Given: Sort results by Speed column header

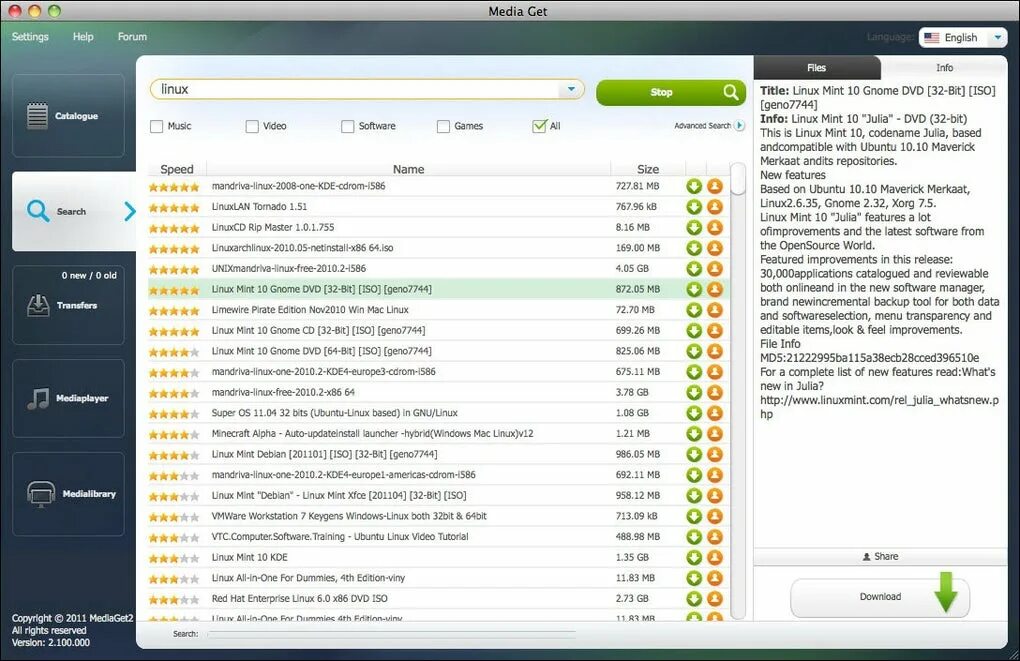Looking at the screenshot, I should [177, 169].
